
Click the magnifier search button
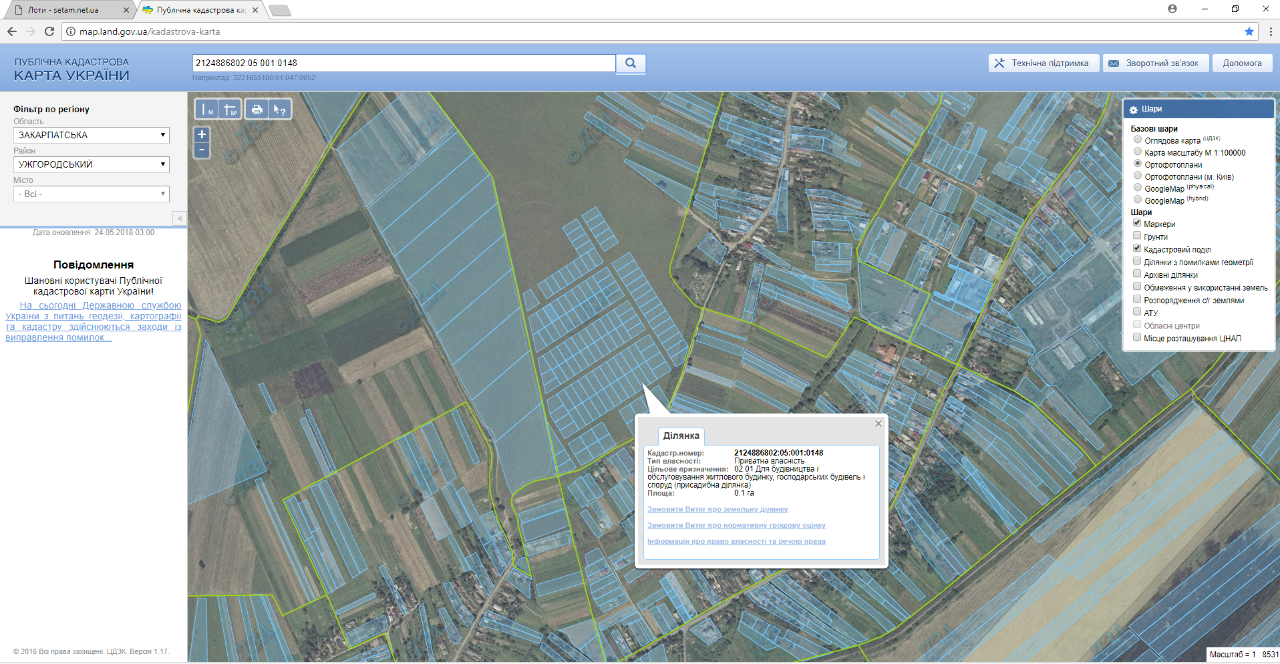631,63
